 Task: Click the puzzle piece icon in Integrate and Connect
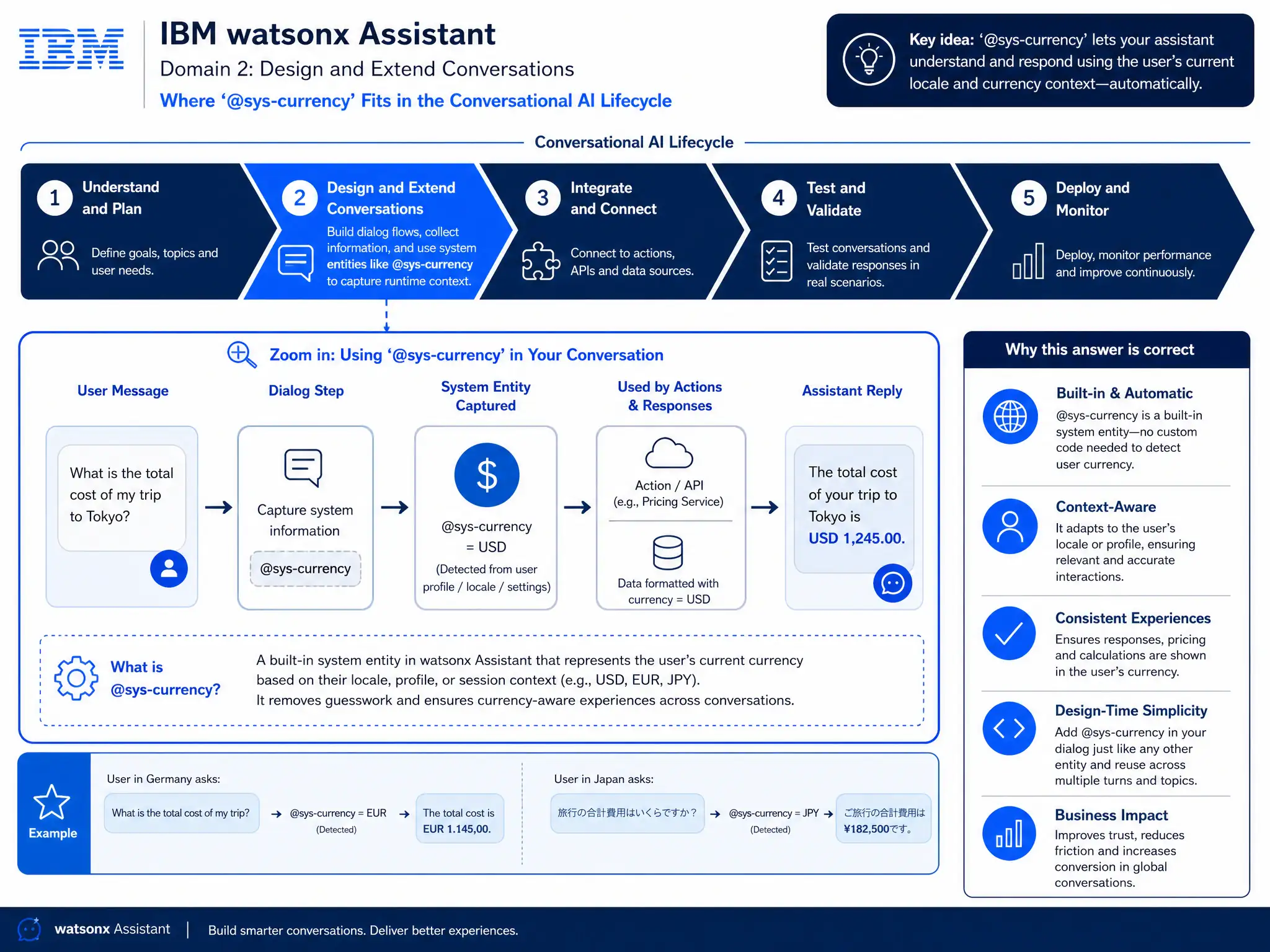541,261
